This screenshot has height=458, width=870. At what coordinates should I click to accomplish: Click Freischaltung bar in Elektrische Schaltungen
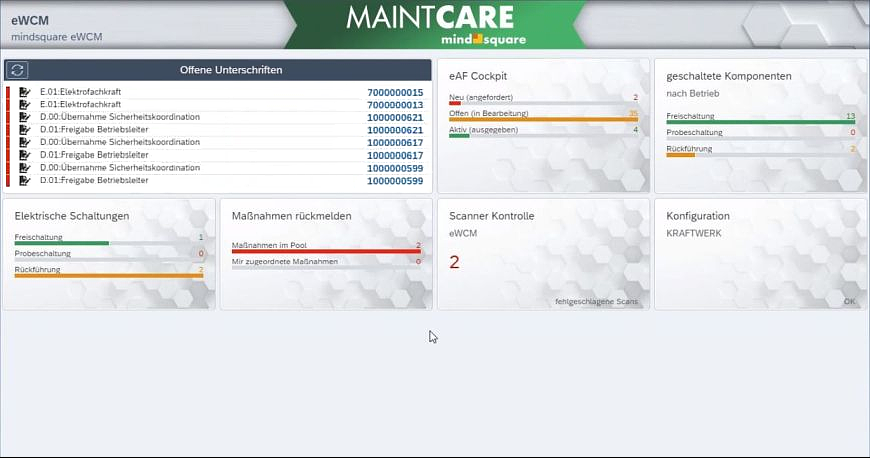[x=109, y=243]
